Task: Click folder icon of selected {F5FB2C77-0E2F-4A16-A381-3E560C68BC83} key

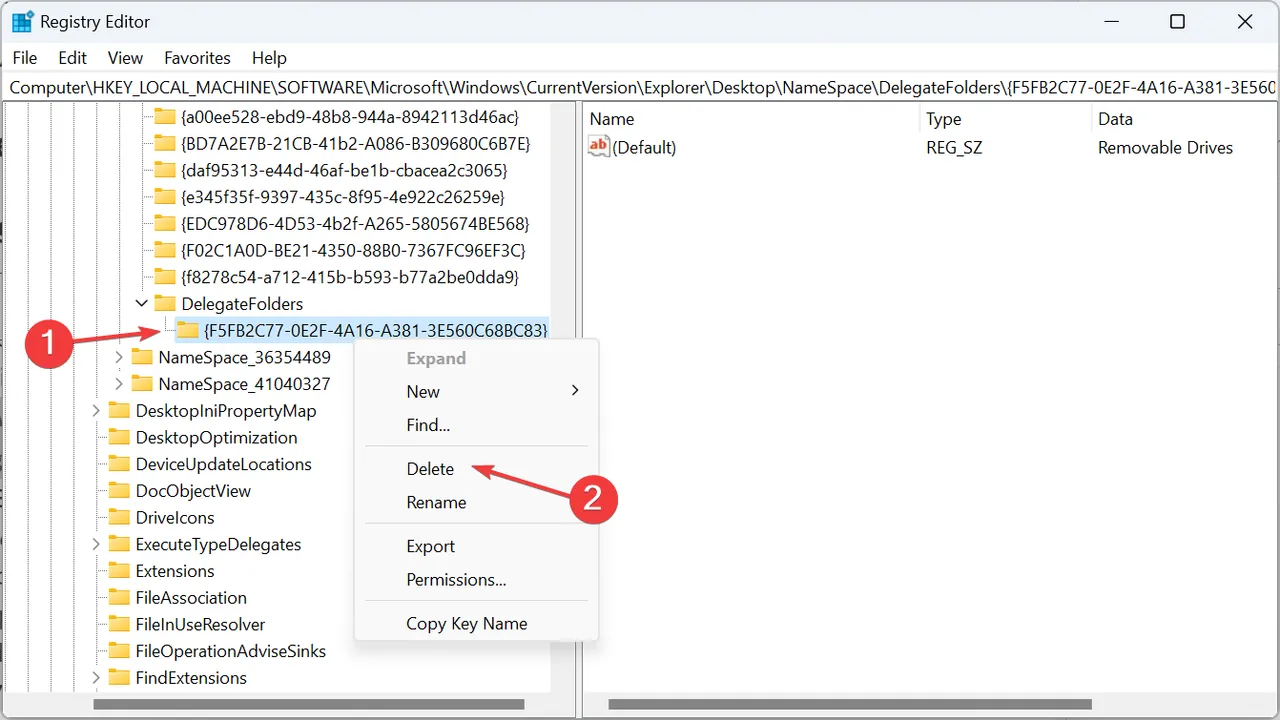Action: (187, 330)
